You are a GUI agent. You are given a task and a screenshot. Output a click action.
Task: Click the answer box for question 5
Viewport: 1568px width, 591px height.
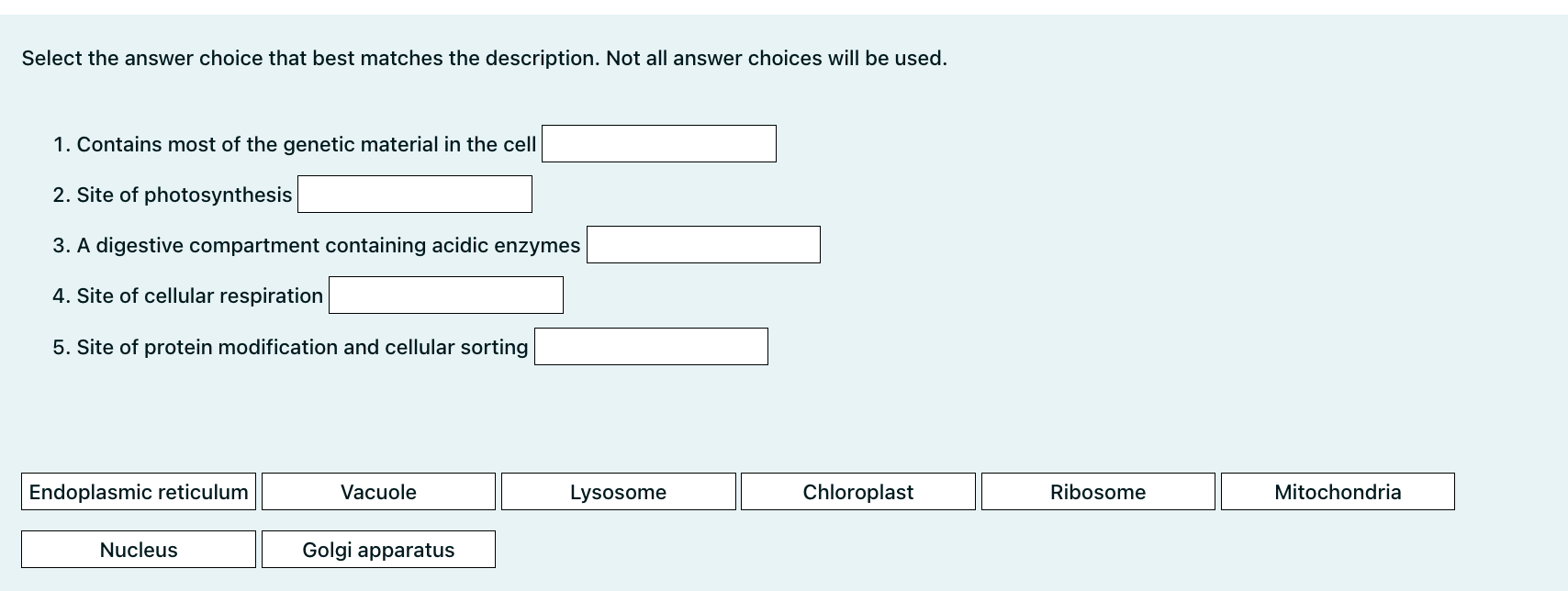coord(651,346)
